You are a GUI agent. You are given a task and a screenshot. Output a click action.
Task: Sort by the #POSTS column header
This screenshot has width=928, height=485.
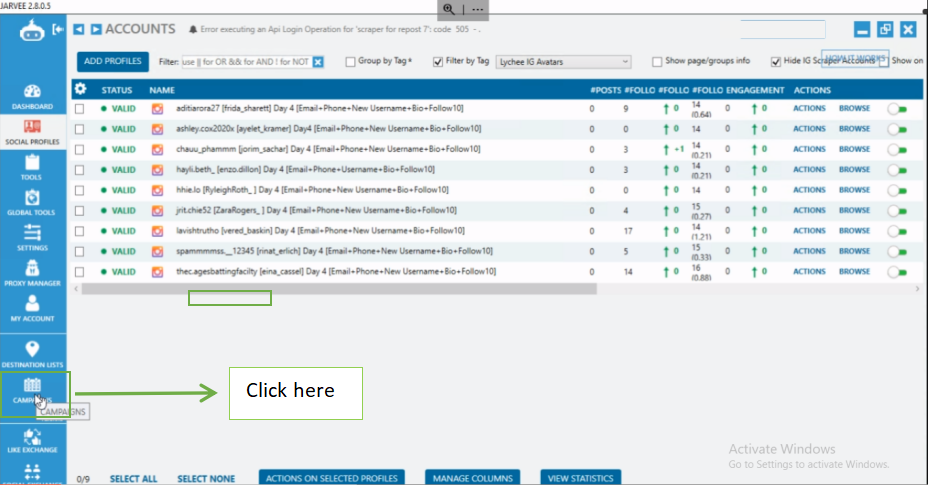(605, 90)
